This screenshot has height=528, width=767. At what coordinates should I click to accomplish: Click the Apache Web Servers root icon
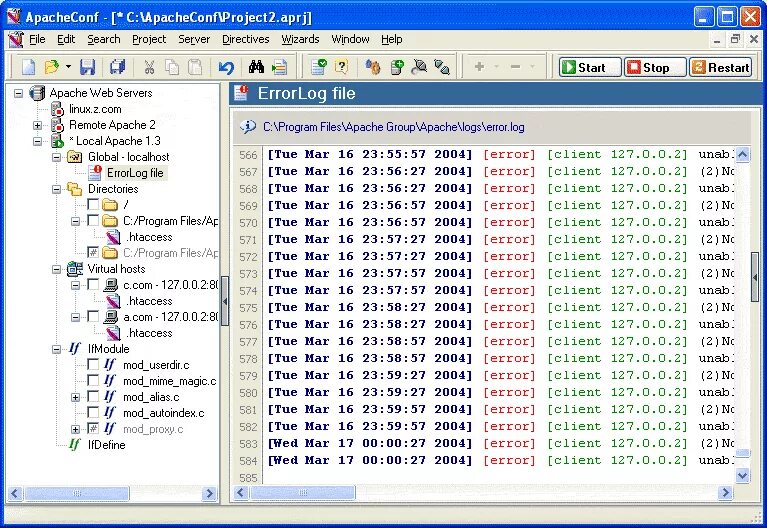pos(37,92)
